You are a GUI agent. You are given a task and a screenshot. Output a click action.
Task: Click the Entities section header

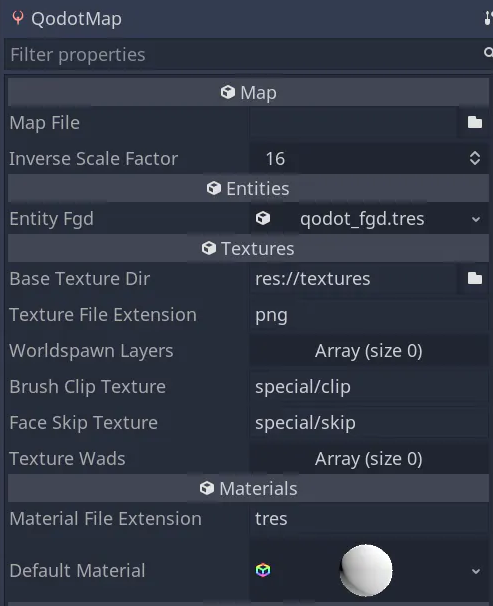point(248,188)
